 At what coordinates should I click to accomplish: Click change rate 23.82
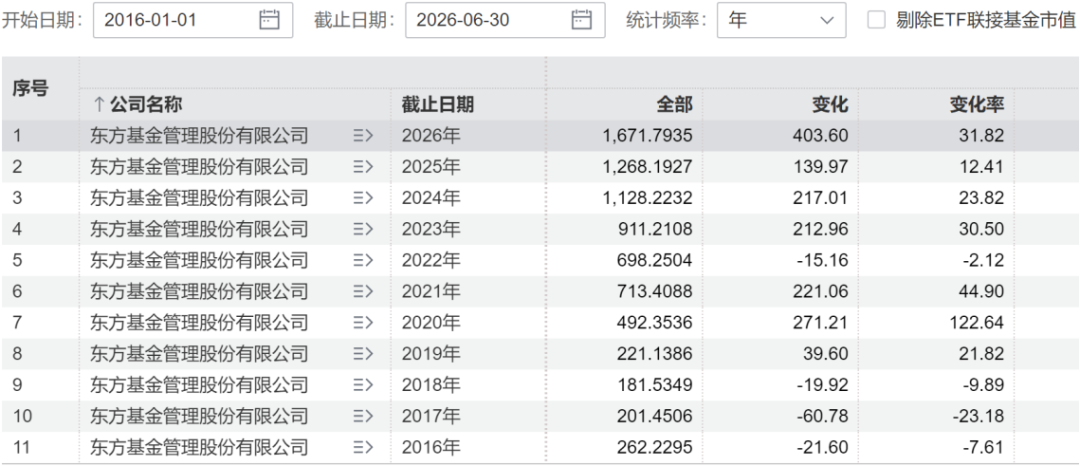click(x=984, y=198)
